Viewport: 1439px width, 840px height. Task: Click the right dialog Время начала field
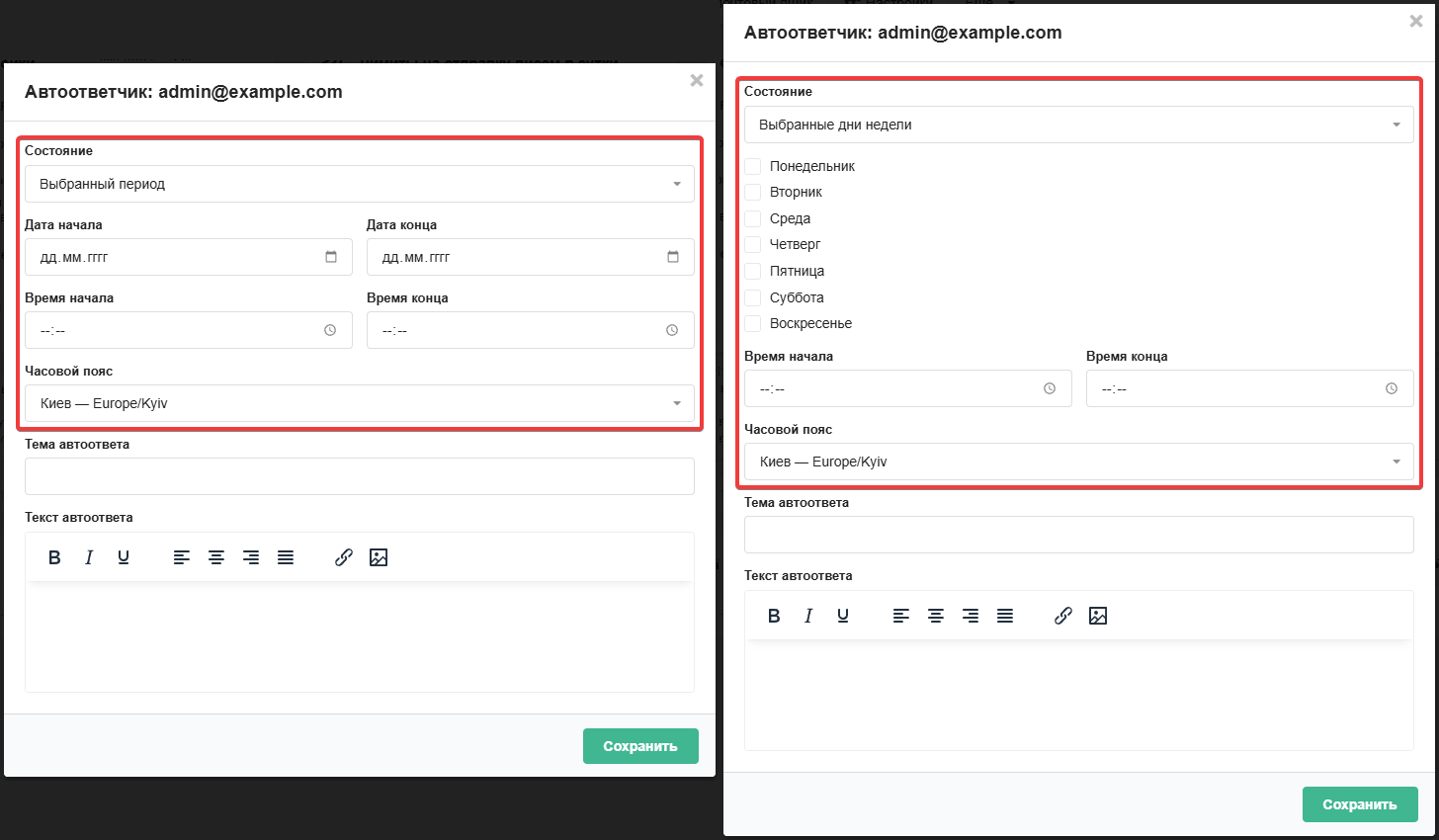(x=907, y=388)
